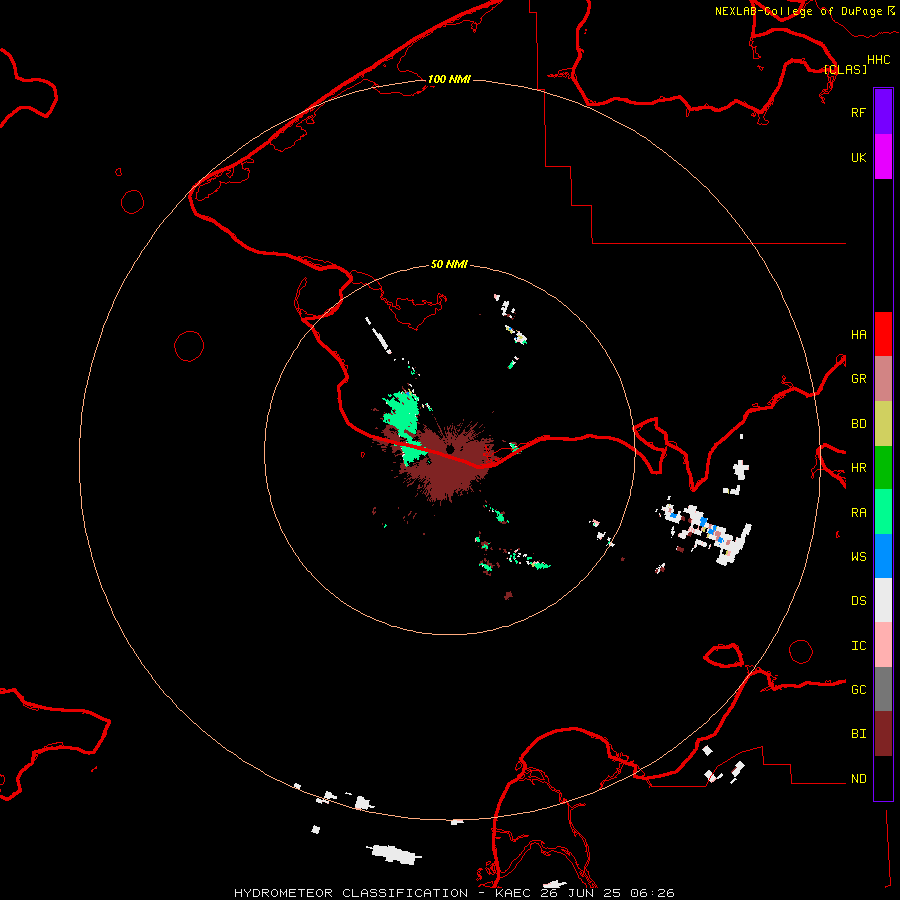Viewport: 900px width, 900px height.
Task: Pick the DS white legend swatch
Action: click(883, 600)
